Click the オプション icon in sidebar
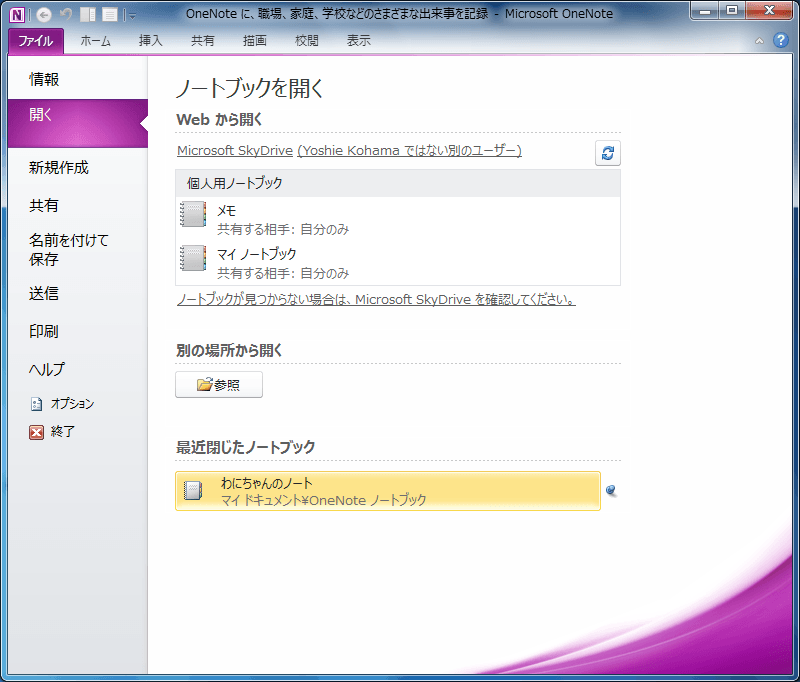 [x=36, y=404]
